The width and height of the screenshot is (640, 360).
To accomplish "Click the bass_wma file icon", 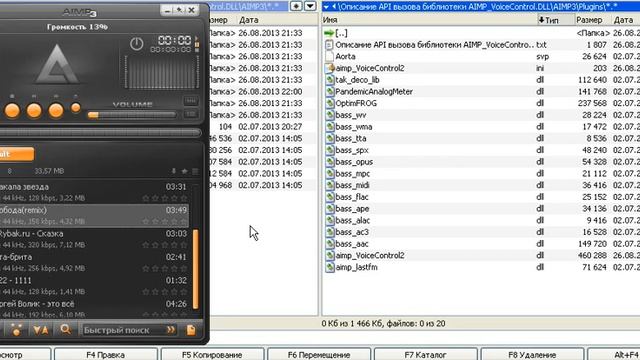I will pos(330,127).
